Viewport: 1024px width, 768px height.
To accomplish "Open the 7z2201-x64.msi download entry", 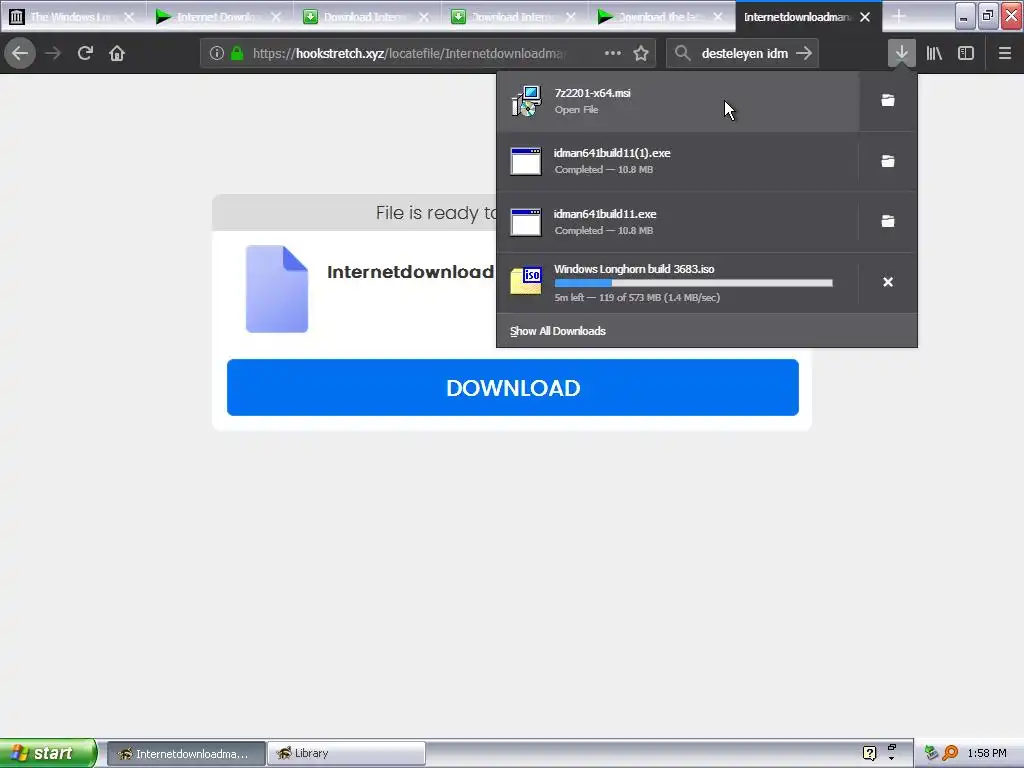I will (x=678, y=101).
